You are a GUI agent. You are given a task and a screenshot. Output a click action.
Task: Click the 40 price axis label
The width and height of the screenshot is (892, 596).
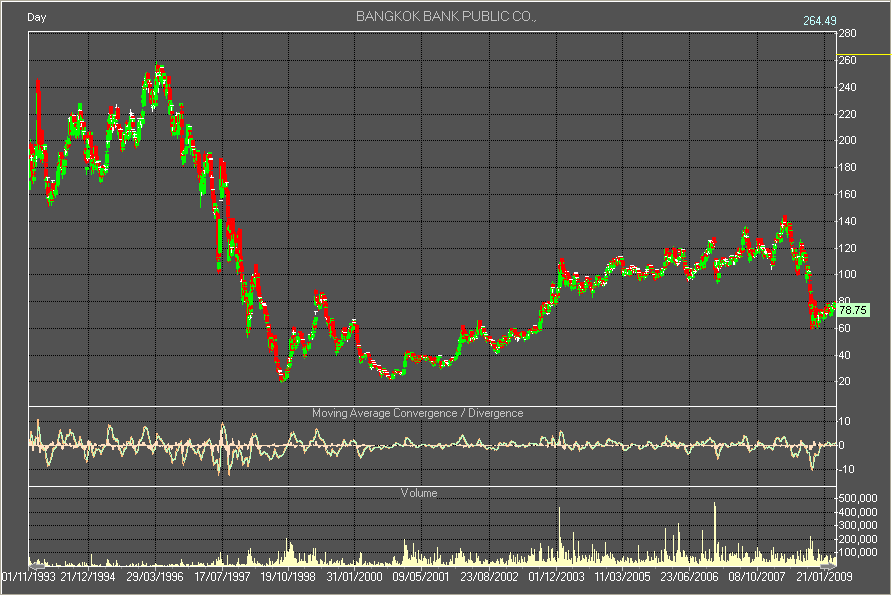845,355
